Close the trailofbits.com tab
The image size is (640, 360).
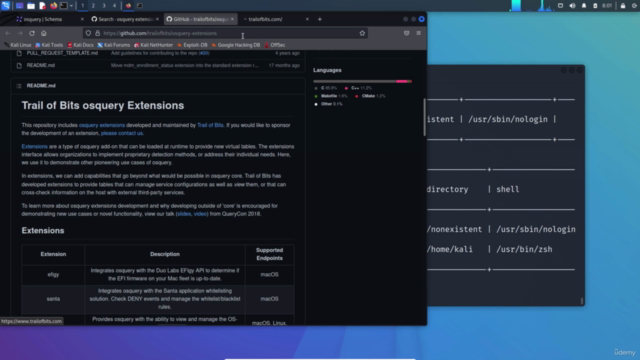click(307, 19)
